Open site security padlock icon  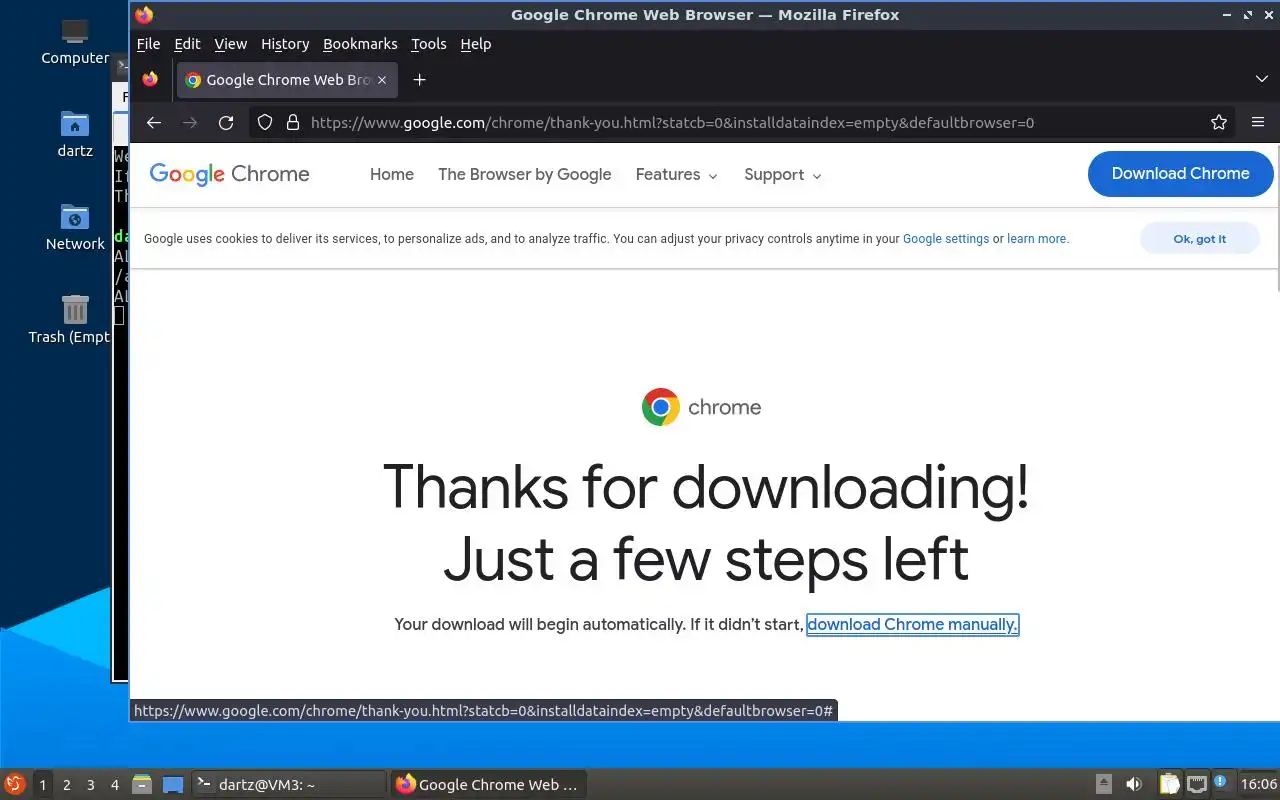tap(293, 122)
